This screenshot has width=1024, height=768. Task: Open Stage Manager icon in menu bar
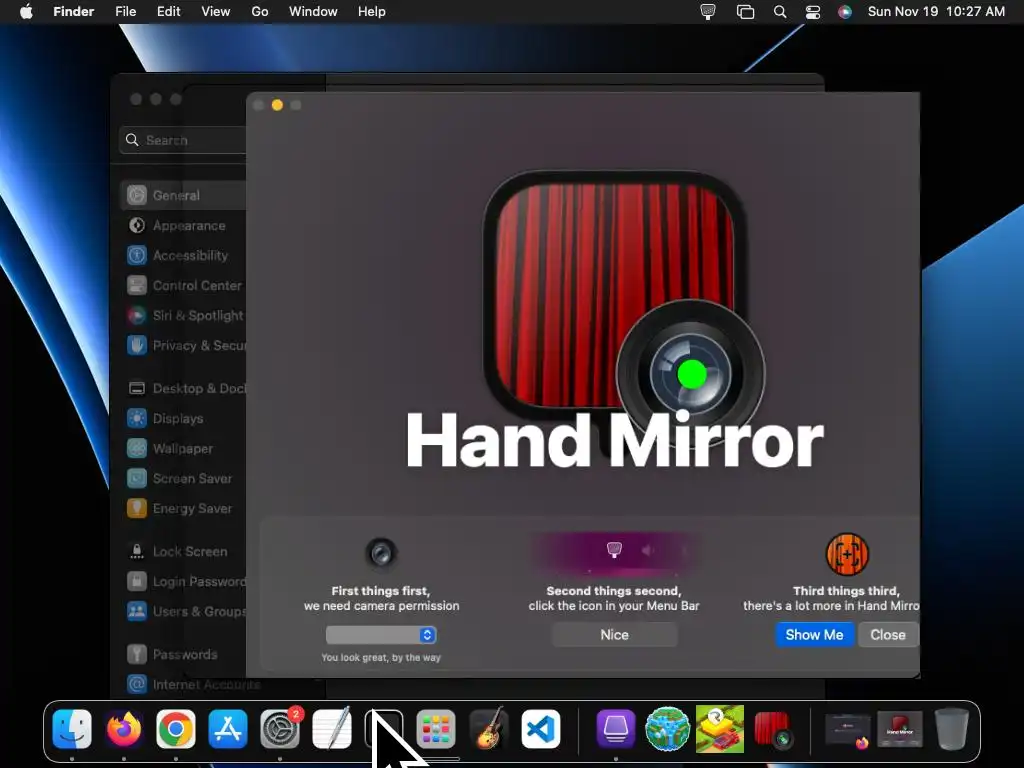click(745, 12)
